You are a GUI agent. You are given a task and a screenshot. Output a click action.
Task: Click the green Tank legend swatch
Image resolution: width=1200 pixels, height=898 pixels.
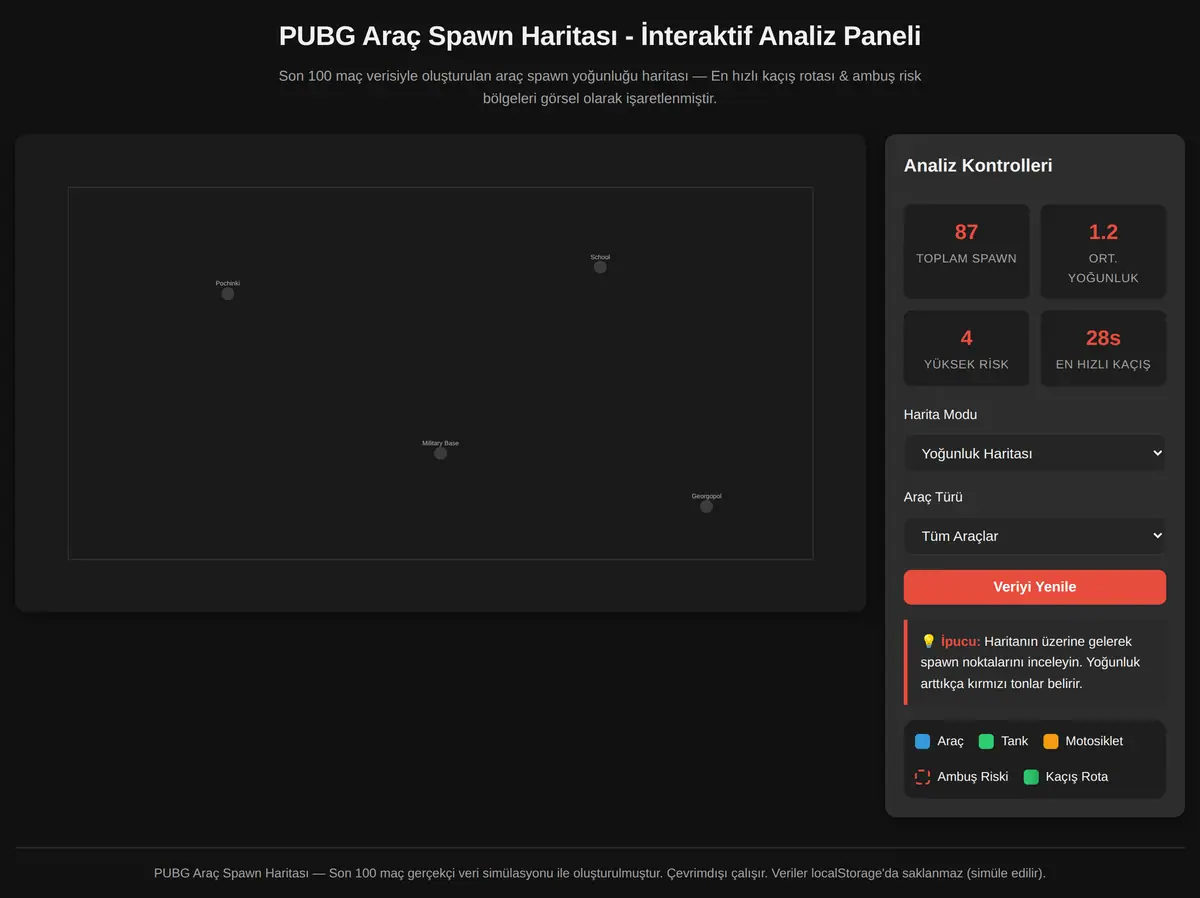tap(986, 741)
